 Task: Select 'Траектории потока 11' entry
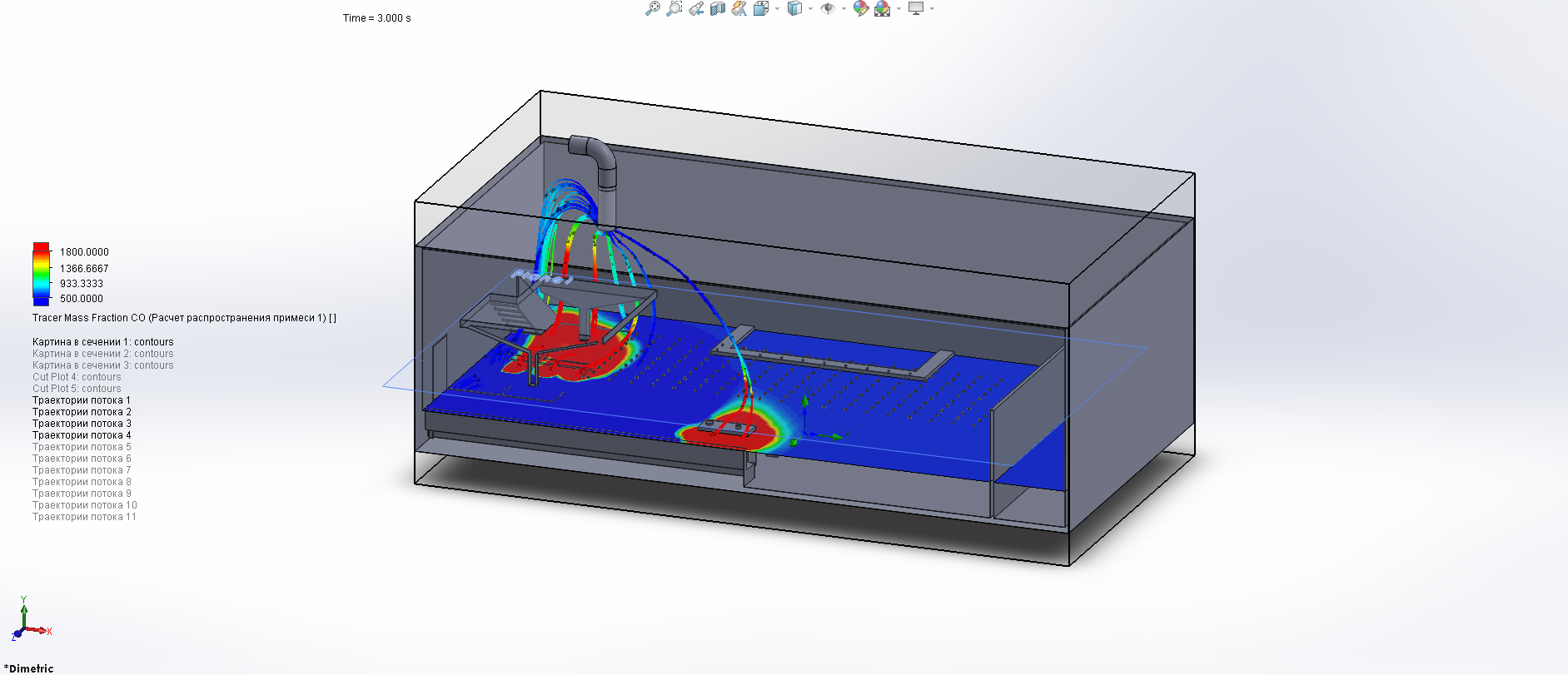click(x=84, y=517)
